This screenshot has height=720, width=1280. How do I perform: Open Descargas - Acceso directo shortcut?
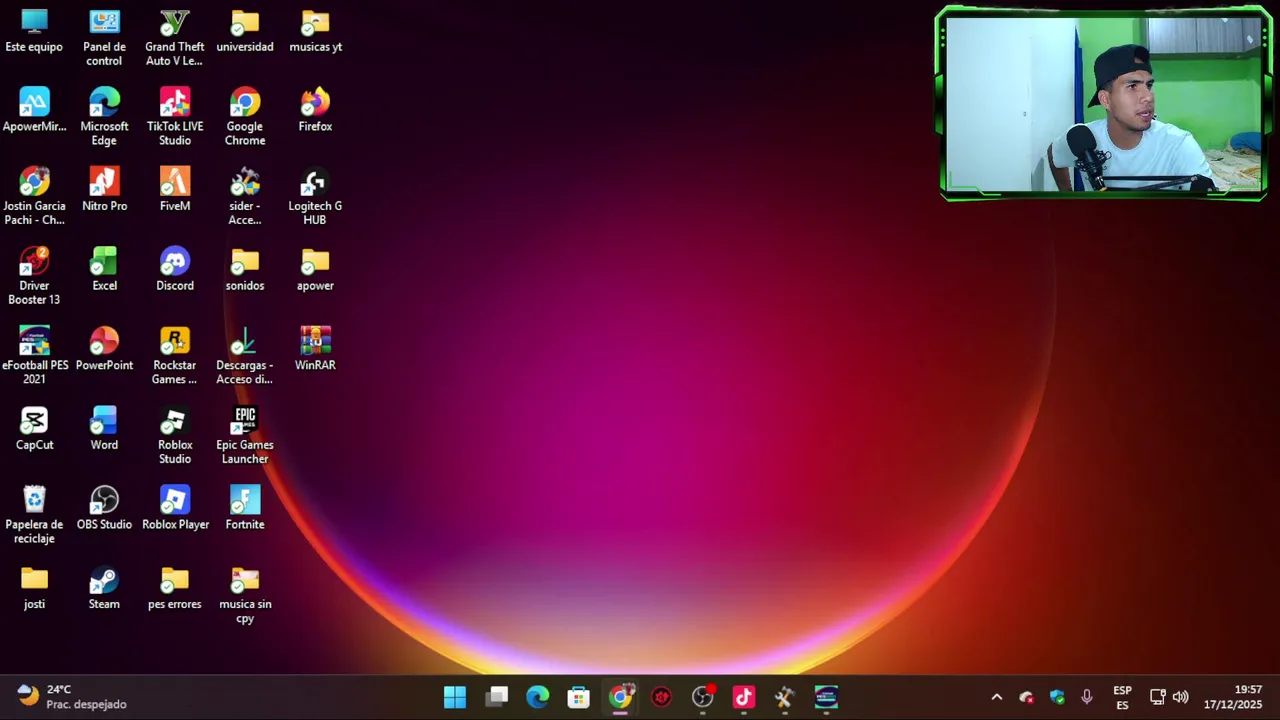tap(245, 356)
